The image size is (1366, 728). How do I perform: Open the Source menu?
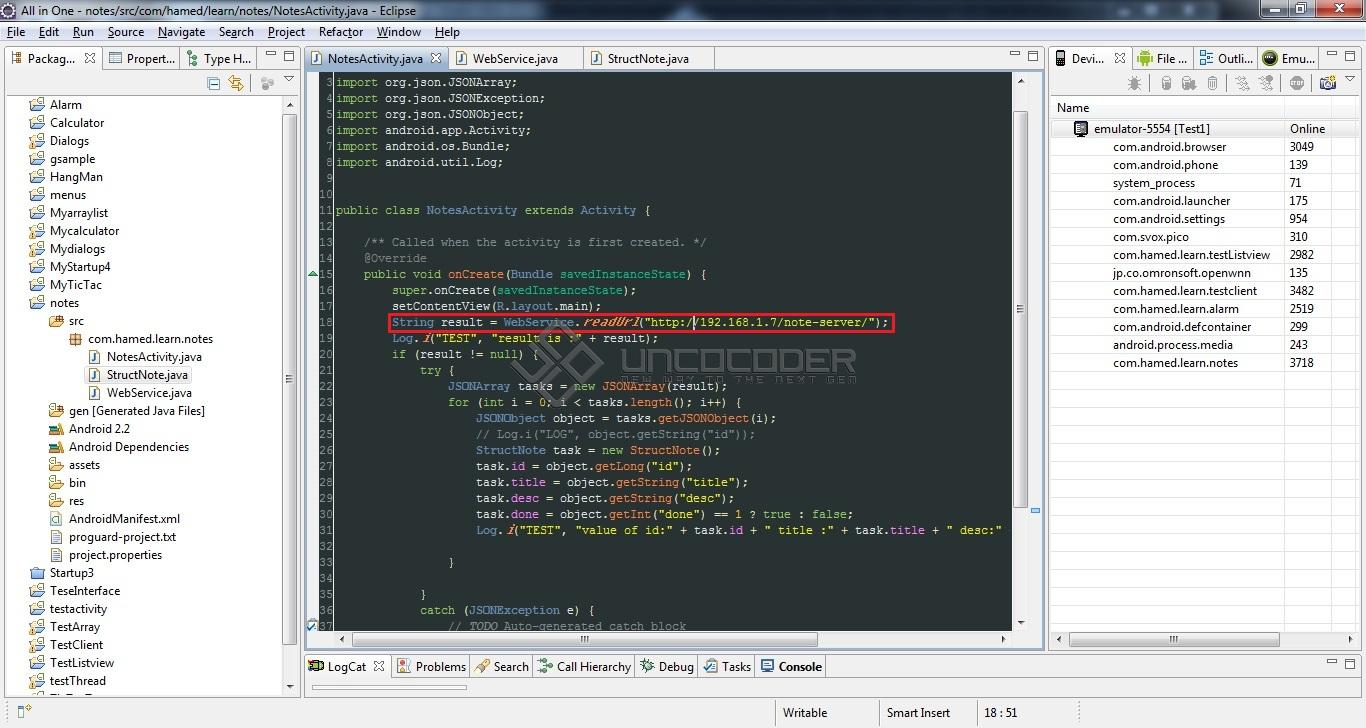[x=126, y=32]
